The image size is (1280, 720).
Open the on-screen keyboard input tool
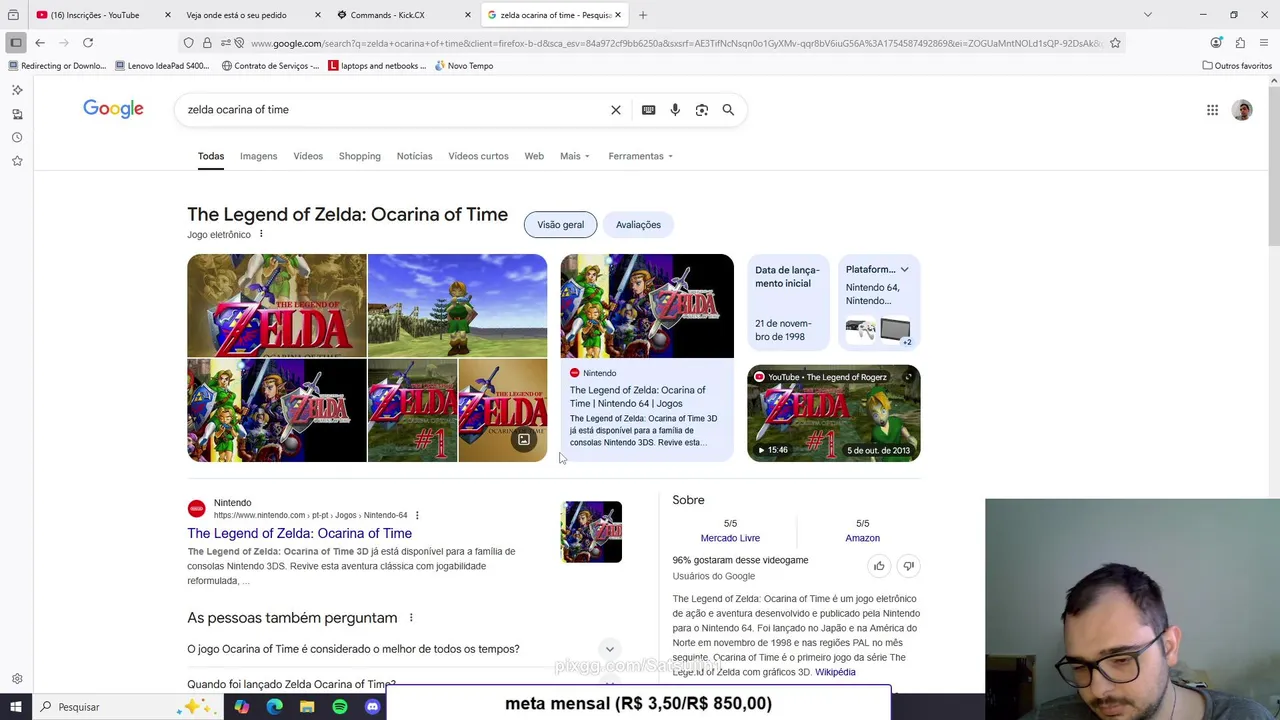[648, 110]
